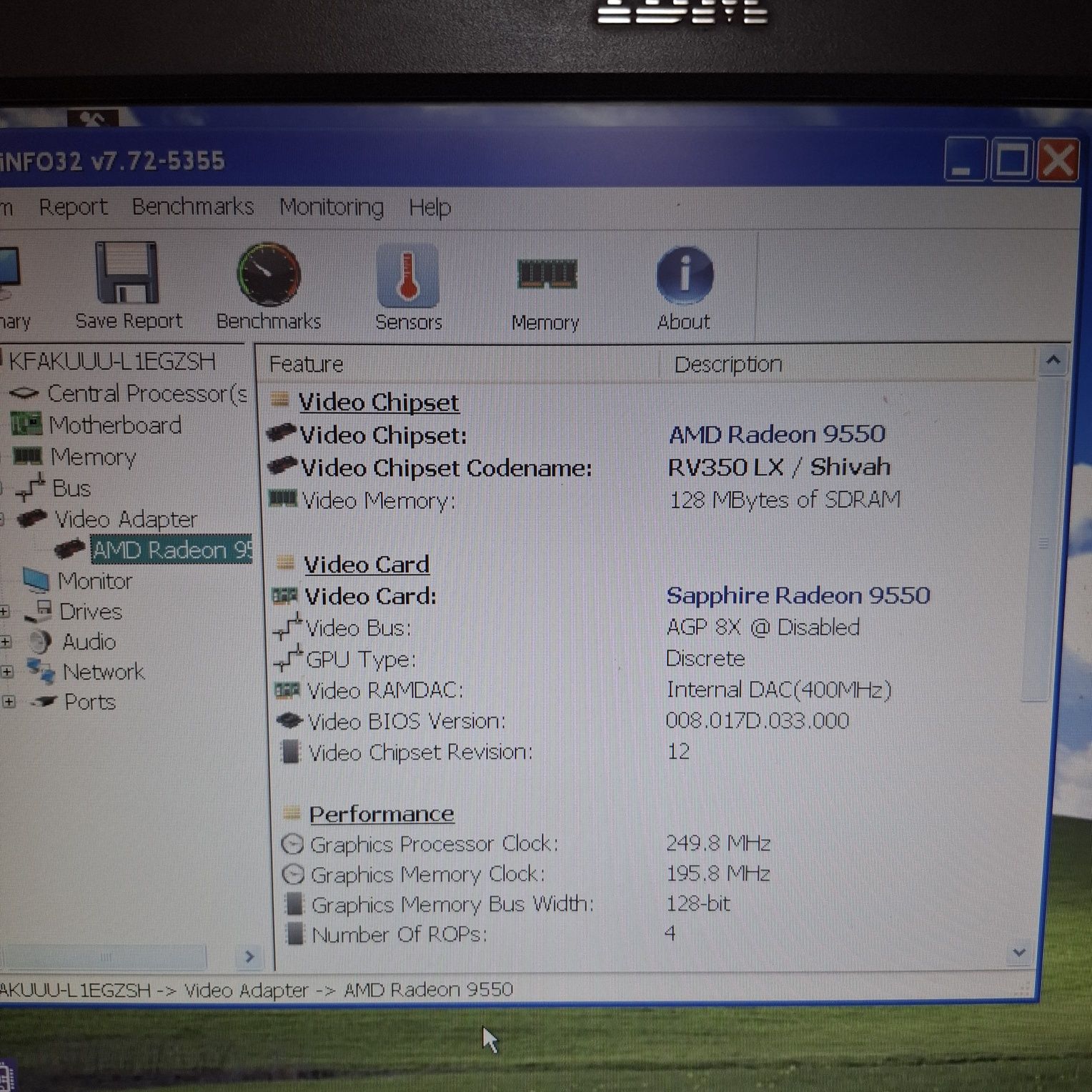
Task: Click the Central Processor chip icon in tree
Action: pos(24,392)
